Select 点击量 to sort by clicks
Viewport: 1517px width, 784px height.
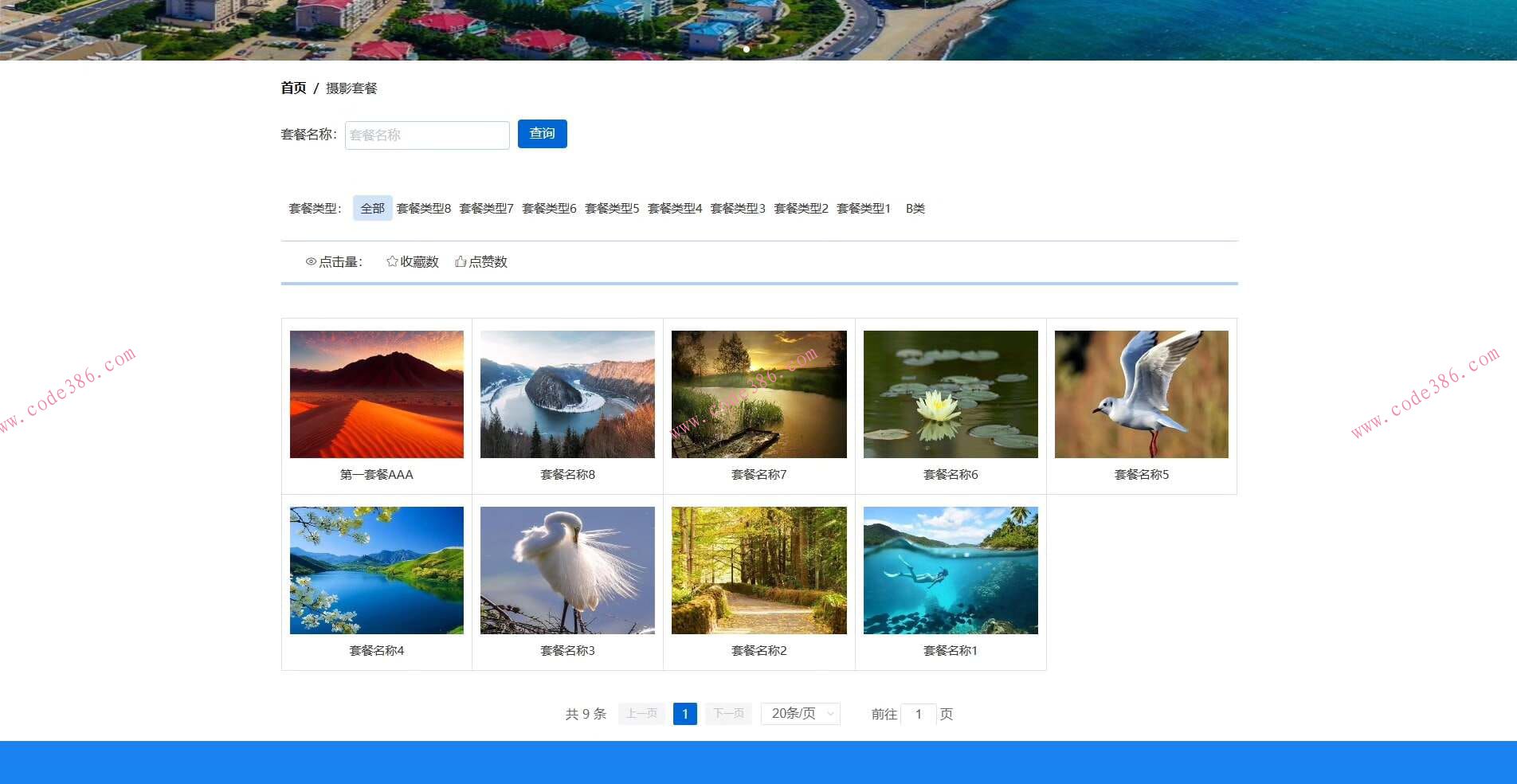click(339, 261)
